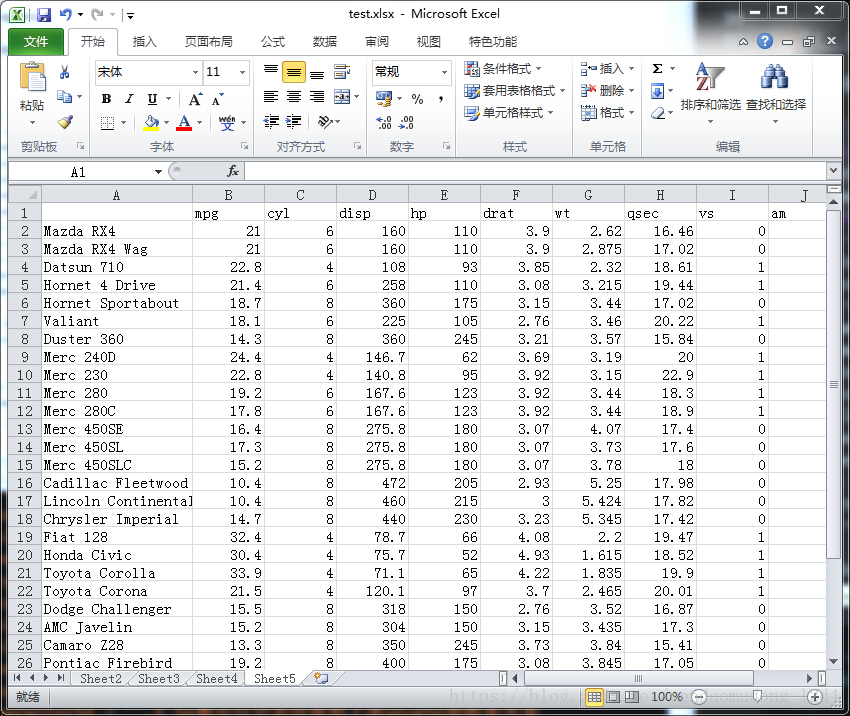Click Increase Decimal icon
Viewport: 850px width, 716px height.
tap(384, 123)
